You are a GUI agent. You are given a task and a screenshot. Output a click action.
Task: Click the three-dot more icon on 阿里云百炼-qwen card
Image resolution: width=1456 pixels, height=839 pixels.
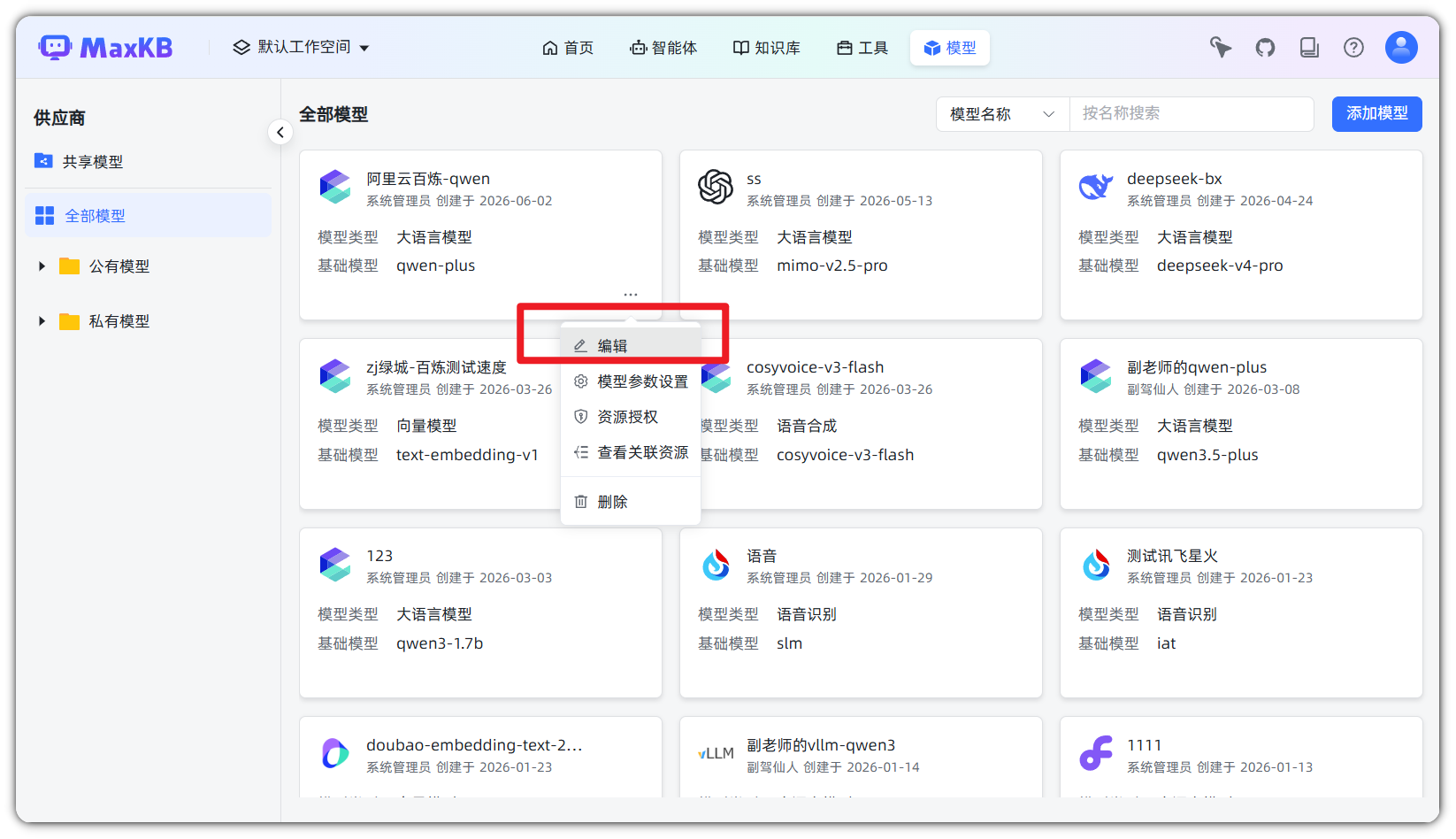pyautogui.click(x=631, y=294)
